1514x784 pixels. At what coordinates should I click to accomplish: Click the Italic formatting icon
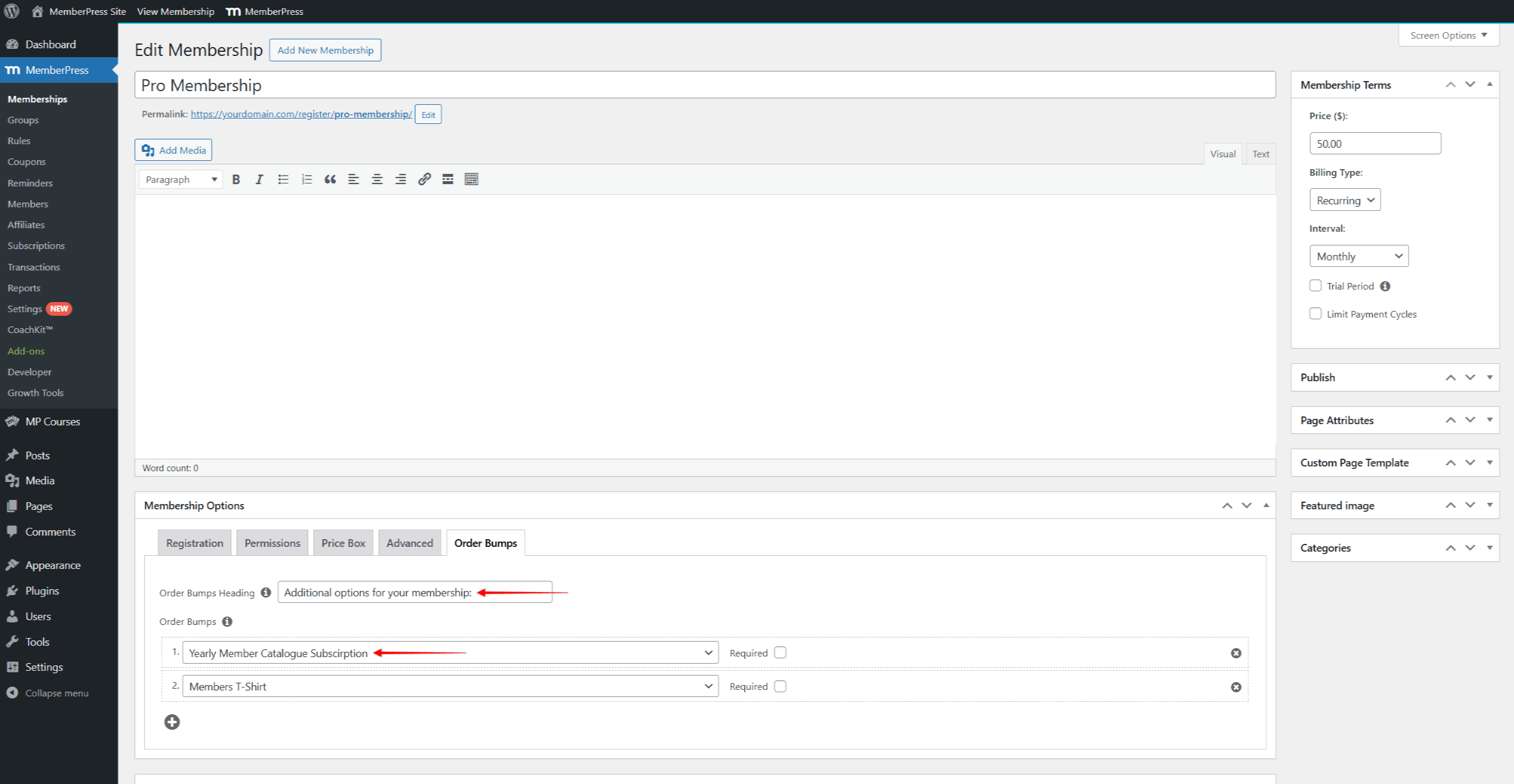[258, 179]
